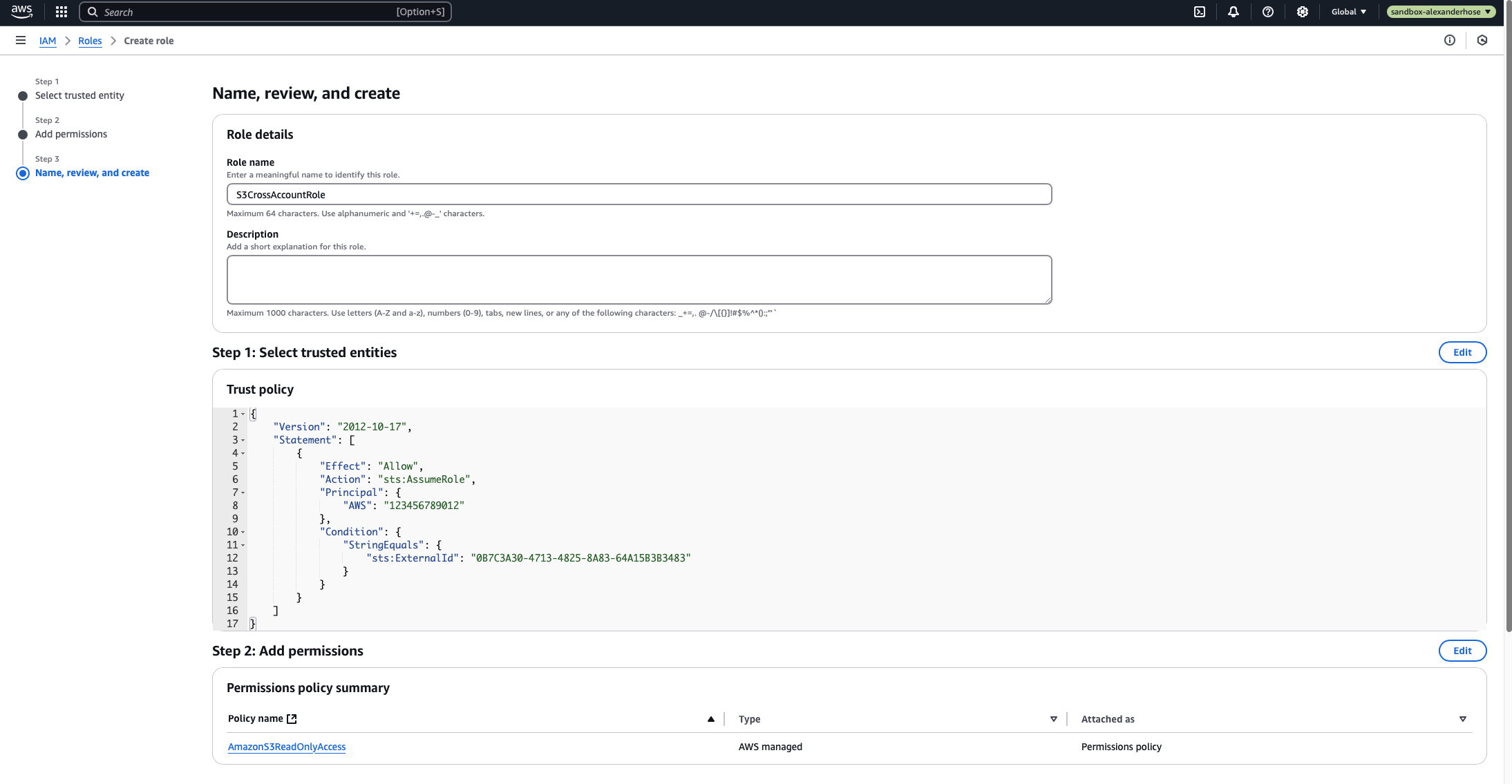
Task: Sort by Policy name ascending arrow
Action: click(711, 719)
